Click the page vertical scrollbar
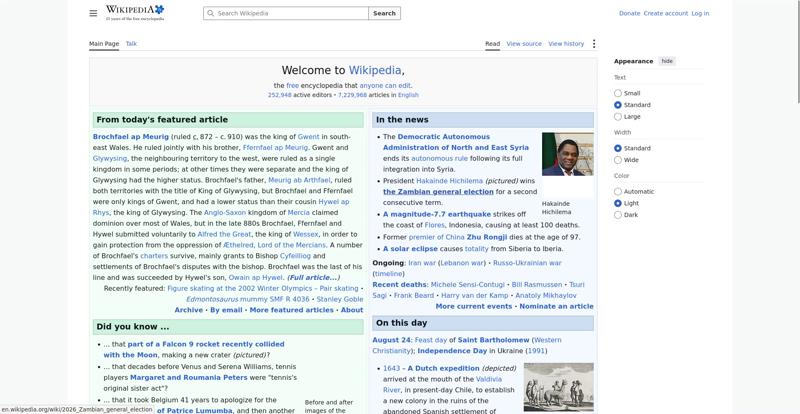Image resolution: width=800 pixels, height=414 pixels. coord(797,51)
